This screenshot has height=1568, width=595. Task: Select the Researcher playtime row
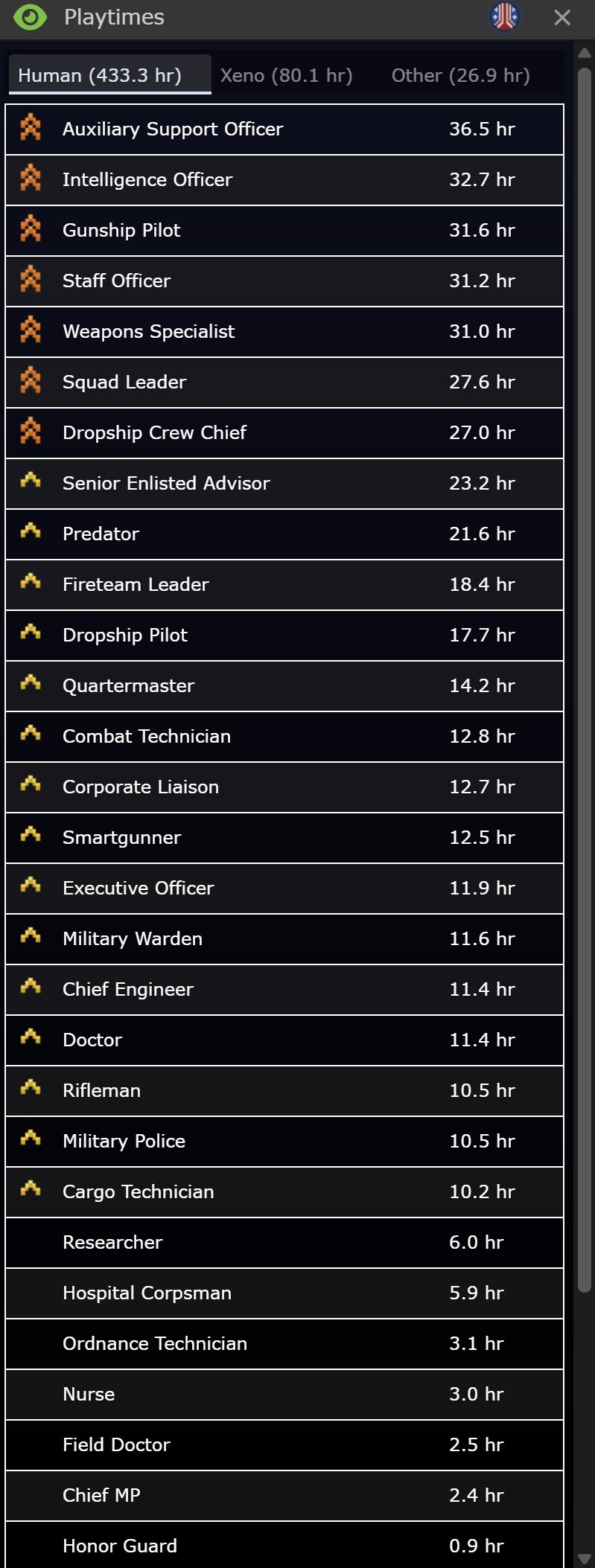coord(284,1243)
